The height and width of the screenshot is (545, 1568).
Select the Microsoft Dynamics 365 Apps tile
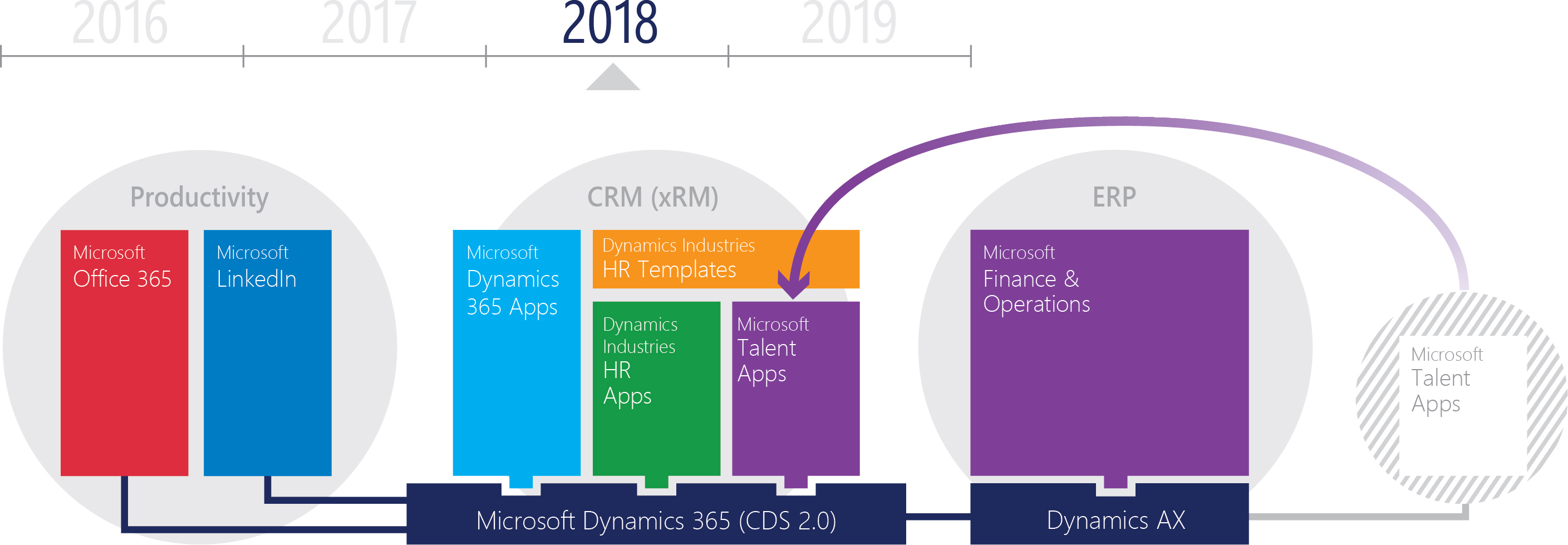point(516,352)
